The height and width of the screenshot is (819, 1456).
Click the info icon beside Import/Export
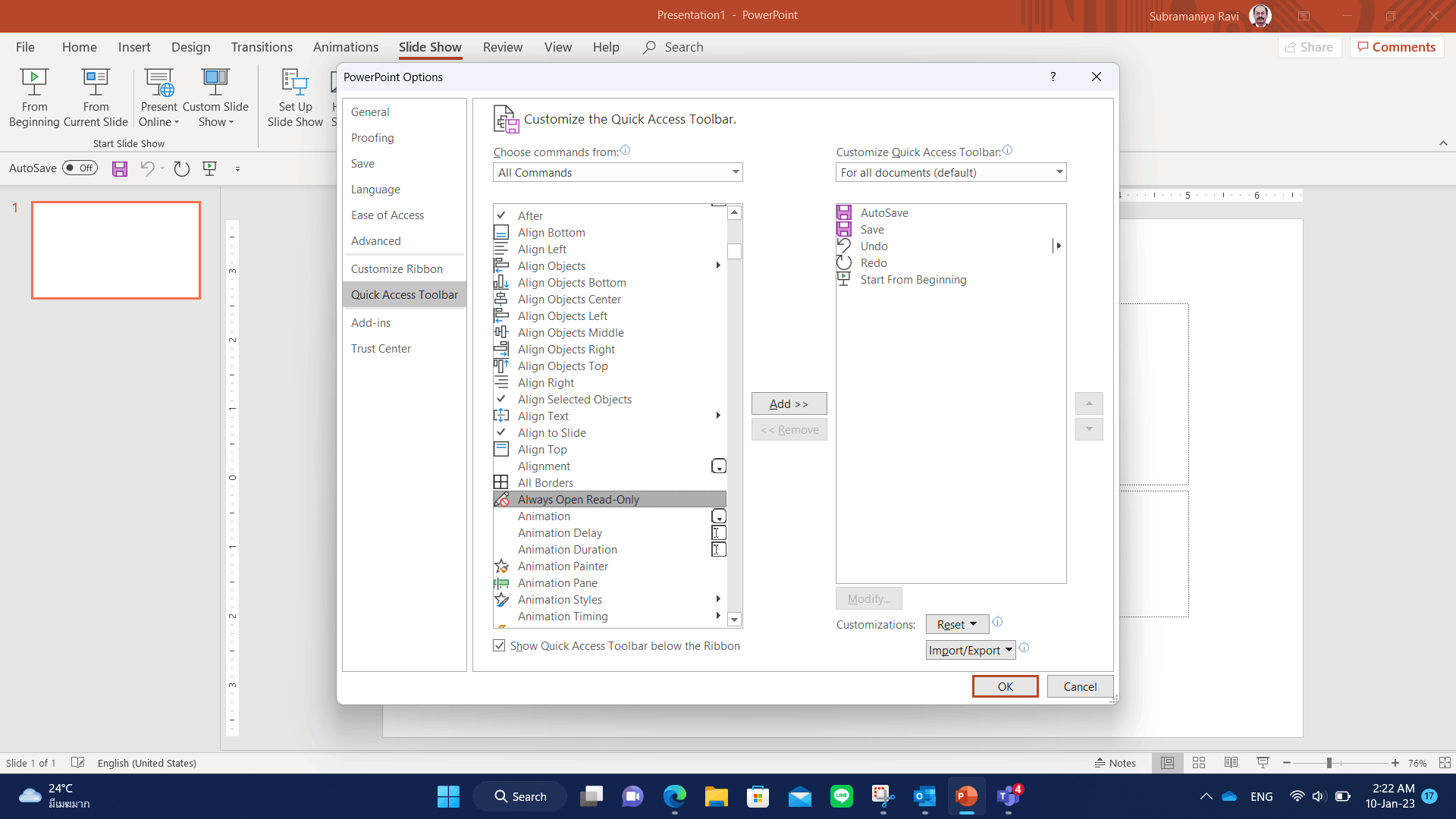(x=1025, y=648)
